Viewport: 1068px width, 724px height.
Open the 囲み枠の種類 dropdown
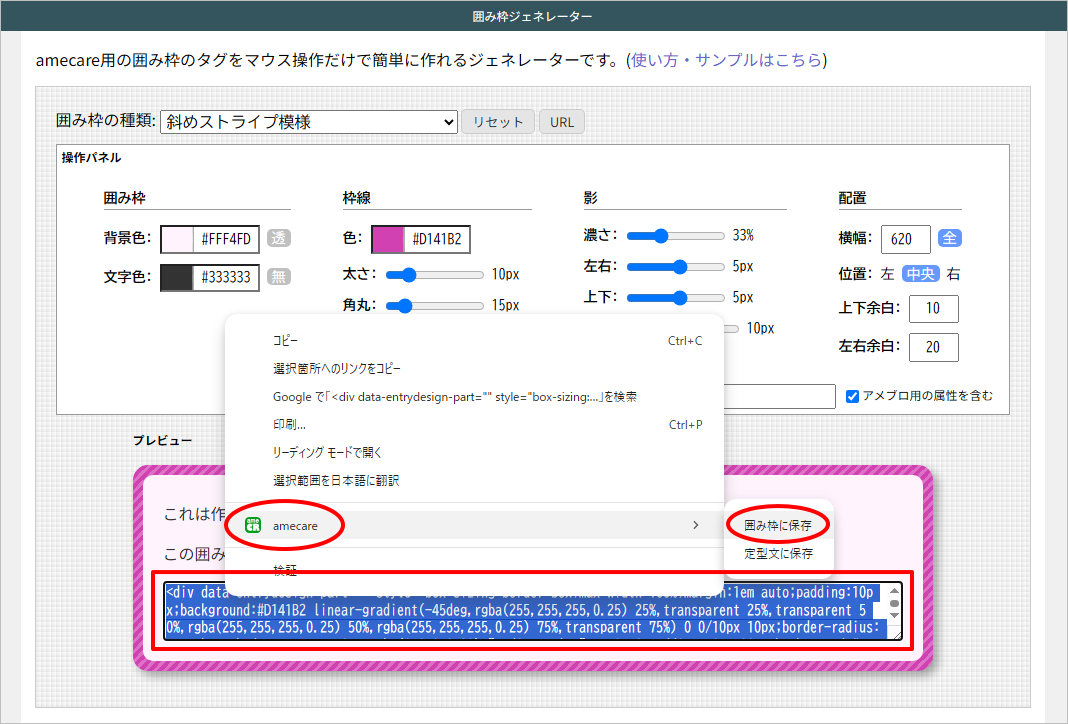click(308, 122)
